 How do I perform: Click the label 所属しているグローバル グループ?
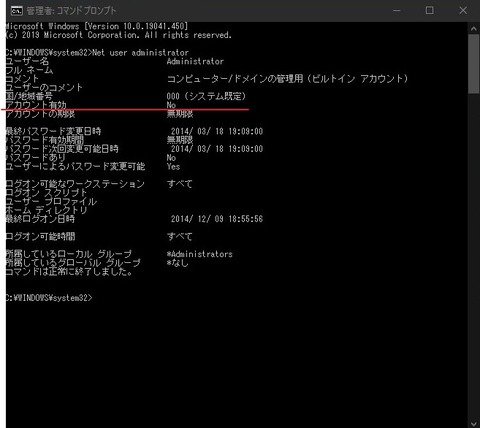pos(73,263)
